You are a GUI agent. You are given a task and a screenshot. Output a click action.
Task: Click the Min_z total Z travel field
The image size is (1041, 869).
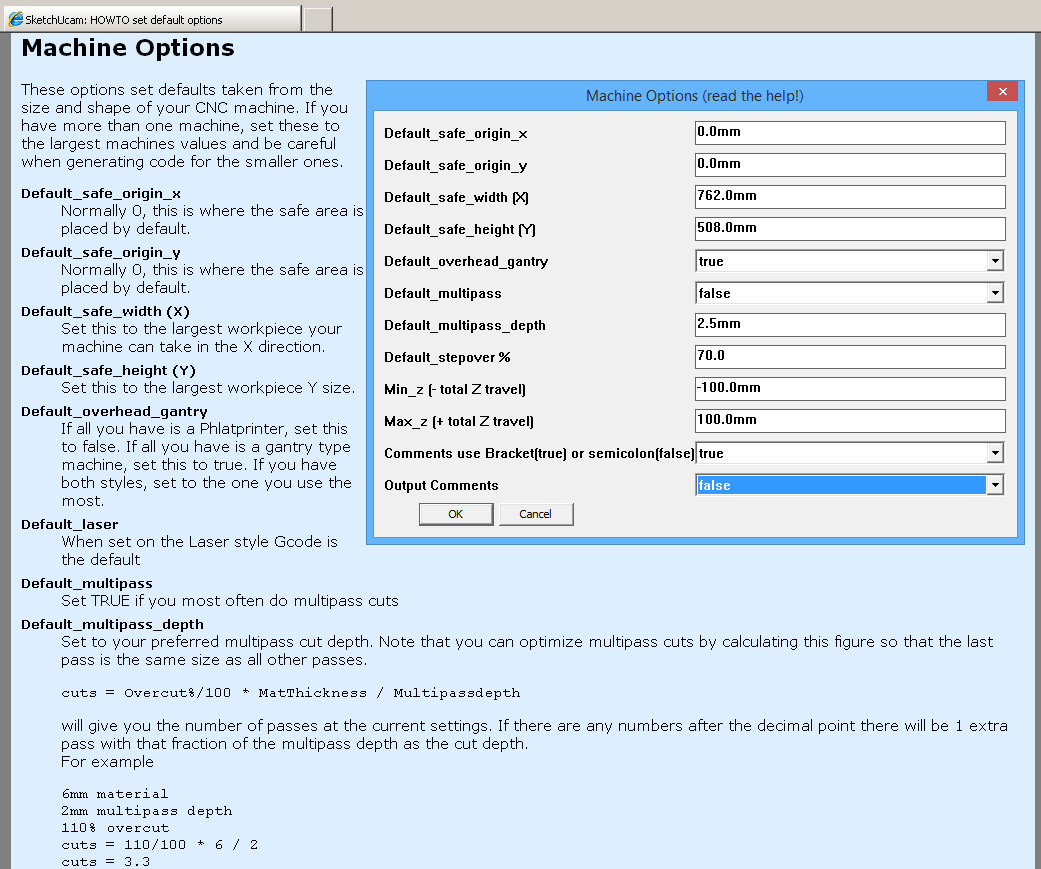(x=849, y=389)
